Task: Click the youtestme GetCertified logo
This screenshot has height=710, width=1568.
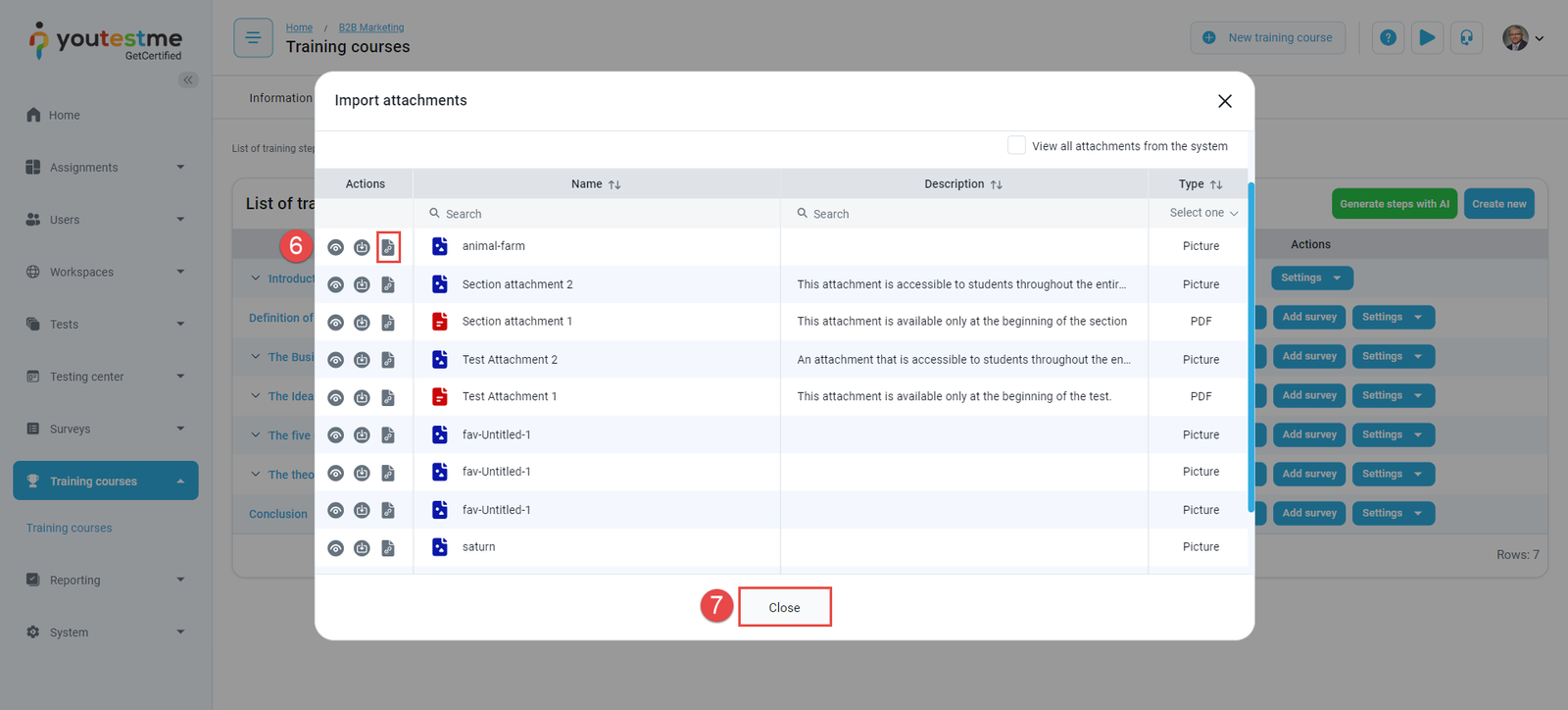Action: pos(106,41)
